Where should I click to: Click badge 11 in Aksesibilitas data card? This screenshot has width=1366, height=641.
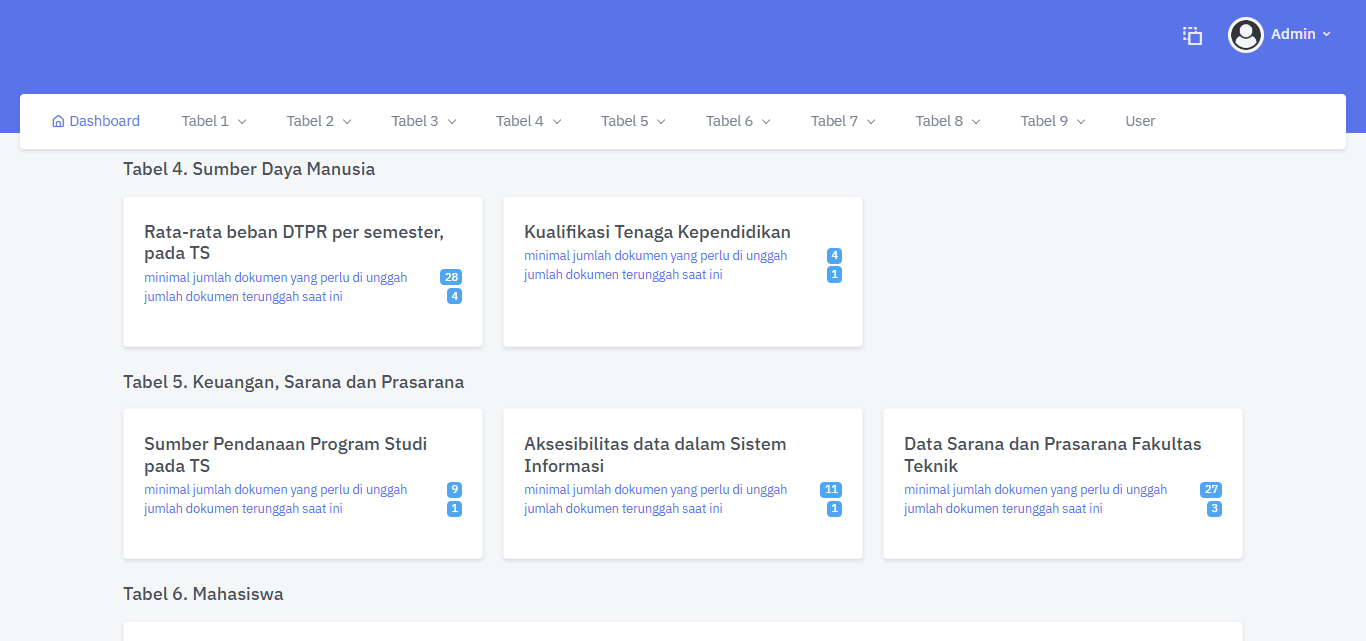(x=831, y=490)
